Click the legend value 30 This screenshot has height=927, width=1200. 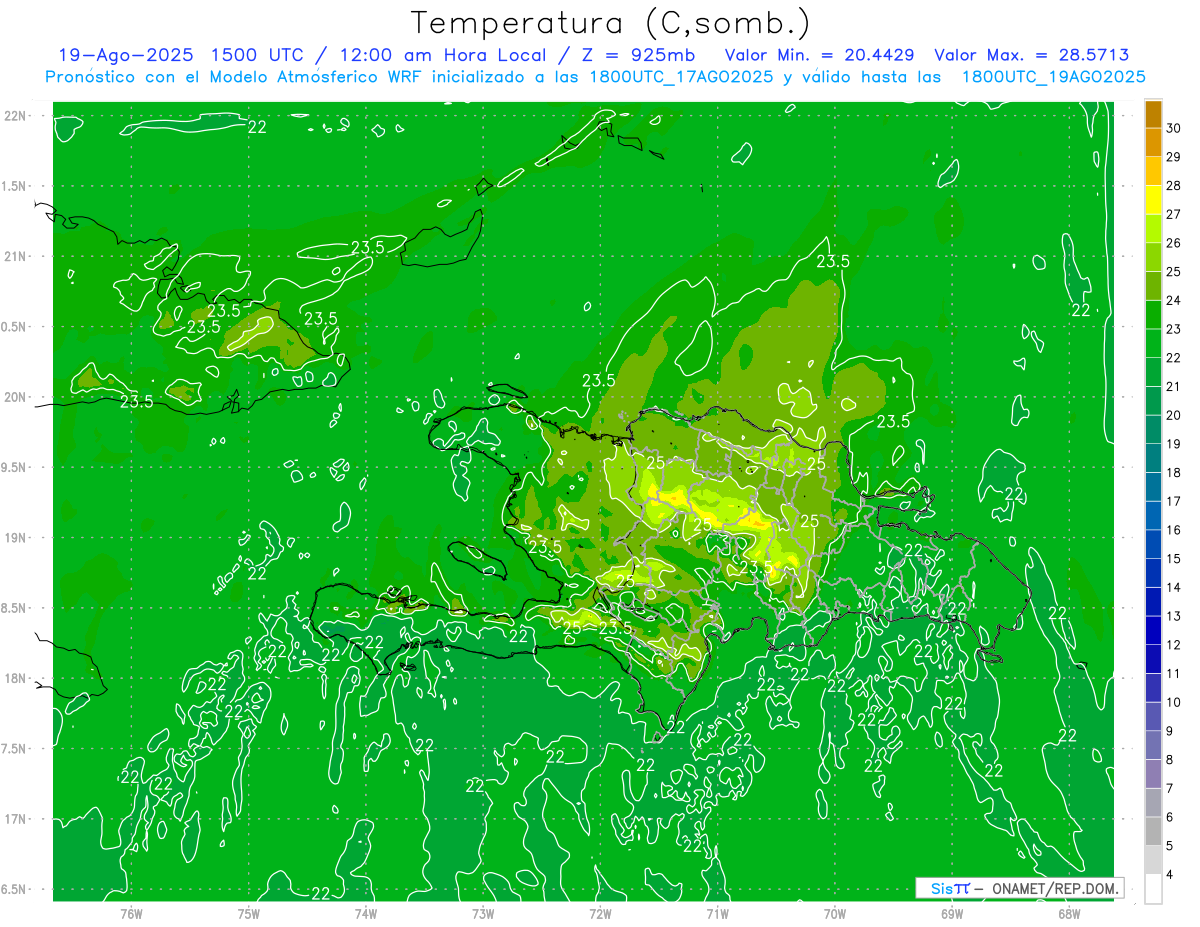coord(1174,128)
